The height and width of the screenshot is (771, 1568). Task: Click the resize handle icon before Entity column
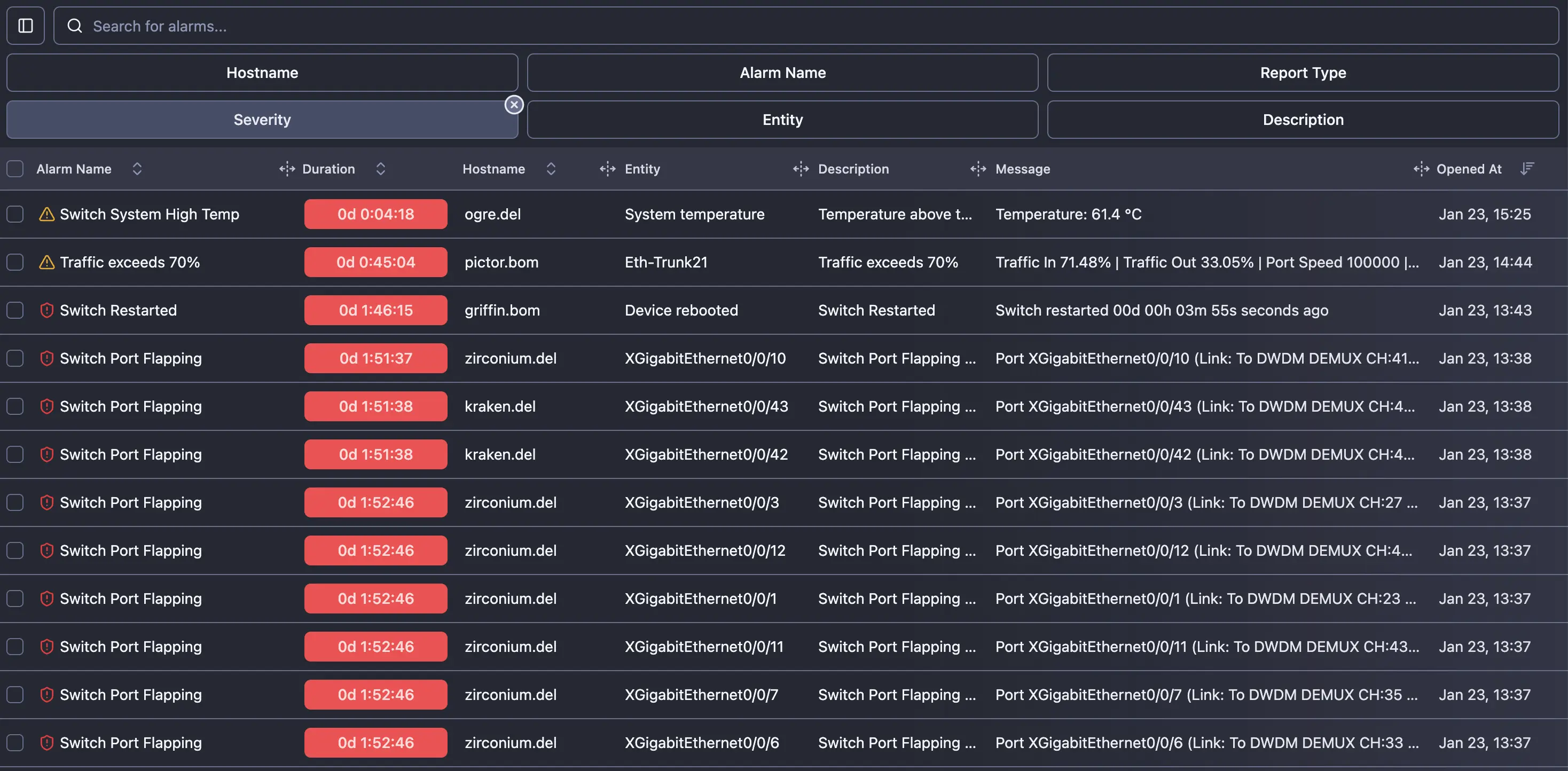click(x=607, y=169)
